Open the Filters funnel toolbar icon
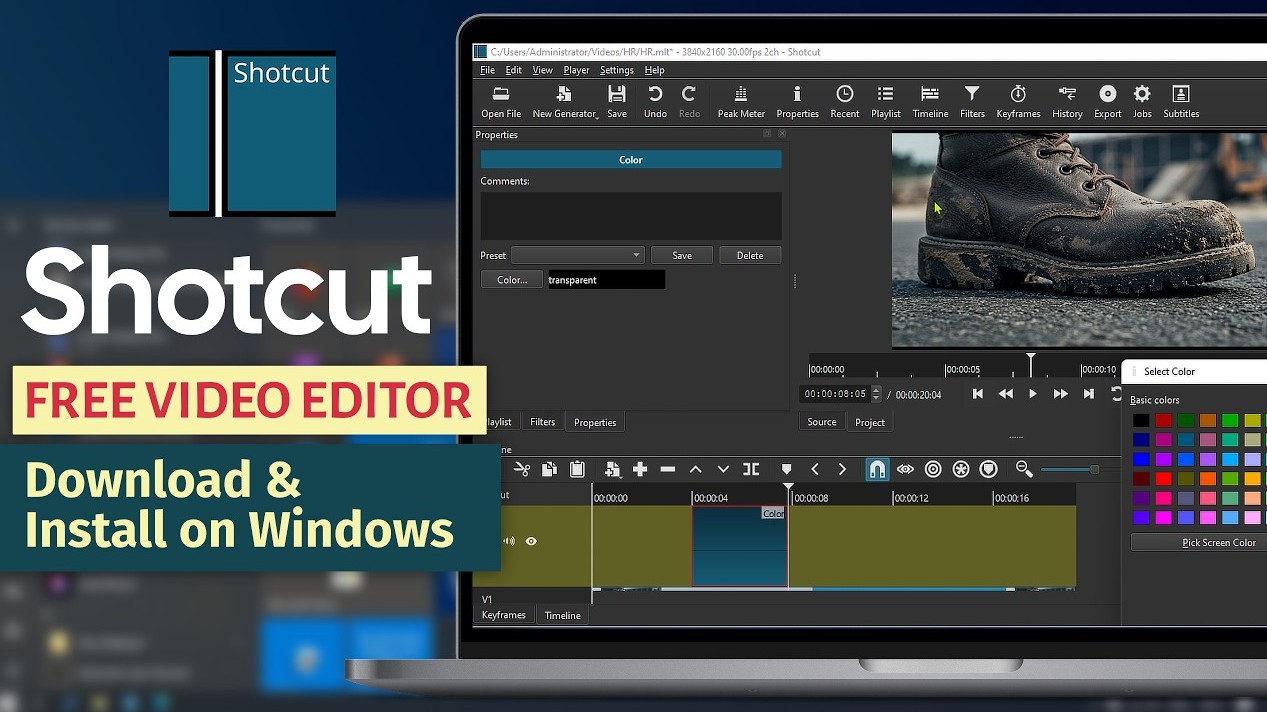 [x=972, y=101]
